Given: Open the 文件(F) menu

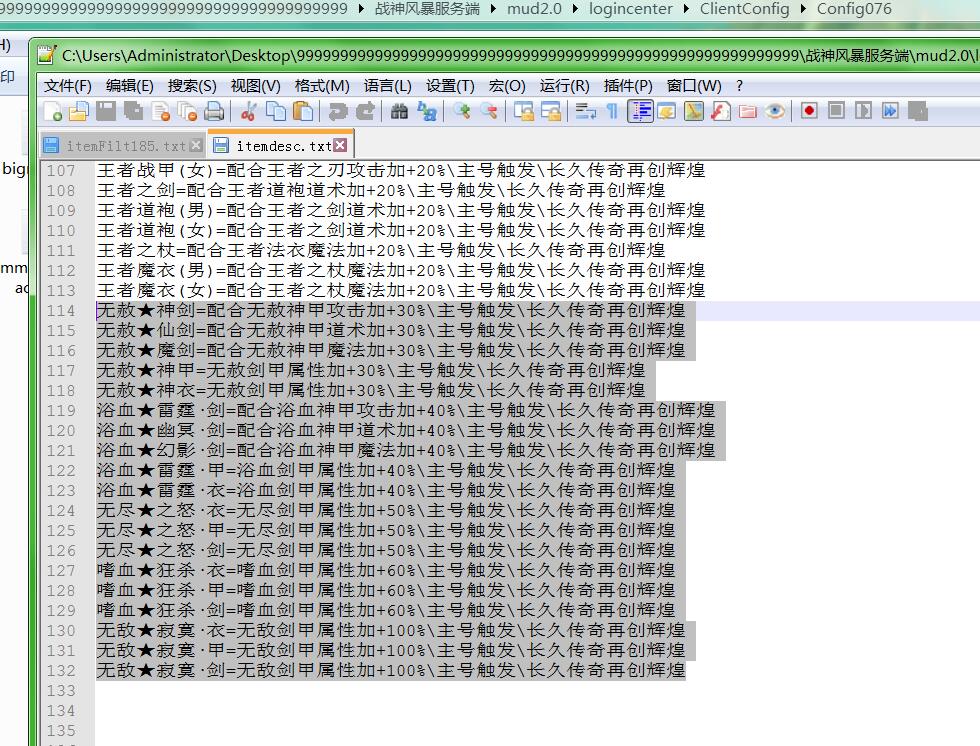Looking at the screenshot, I should (67, 86).
